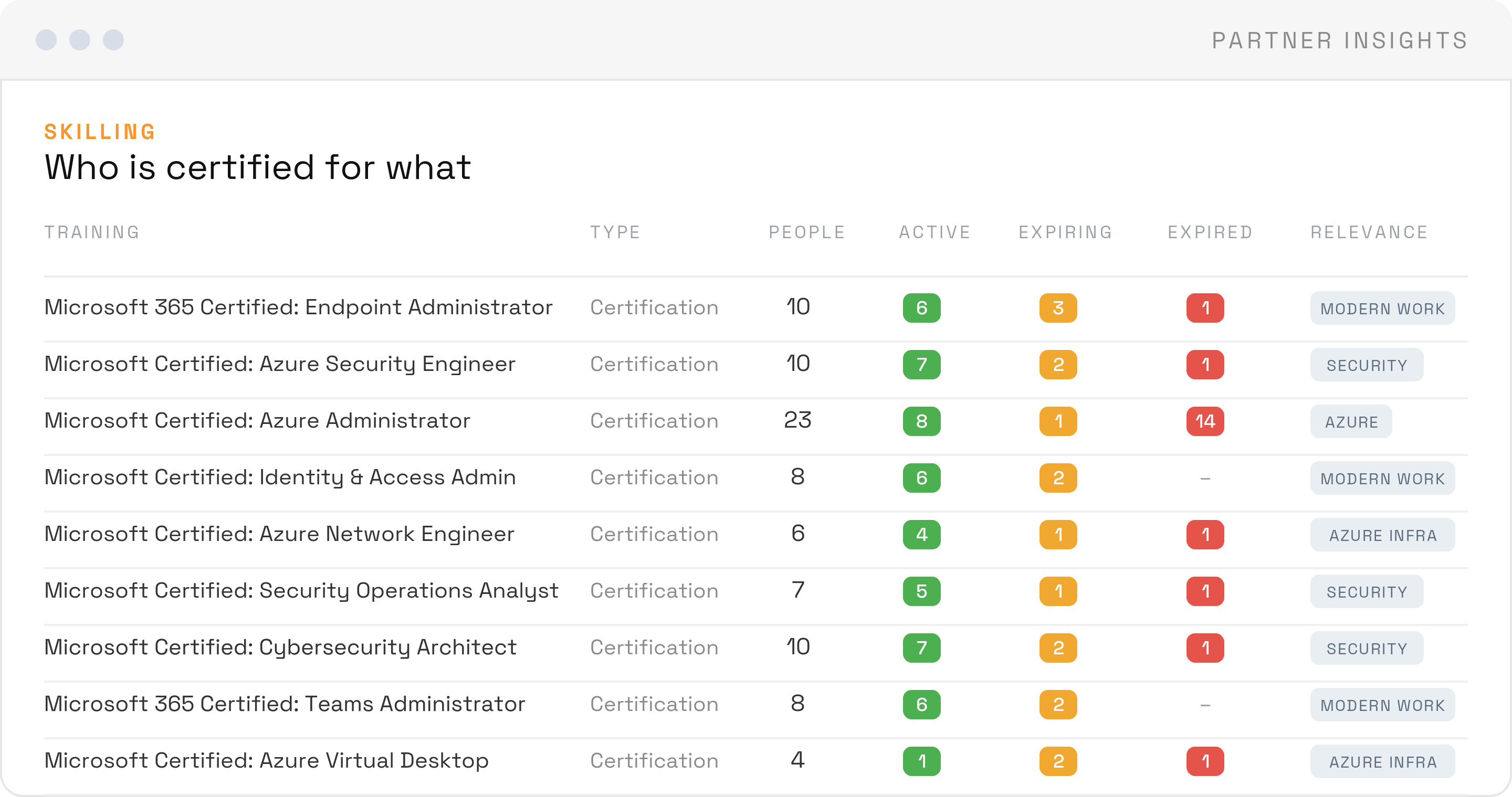The width and height of the screenshot is (1512, 797).
Task: Click SECURITY tag on Cybersecurity Architect row
Action: (1367, 649)
